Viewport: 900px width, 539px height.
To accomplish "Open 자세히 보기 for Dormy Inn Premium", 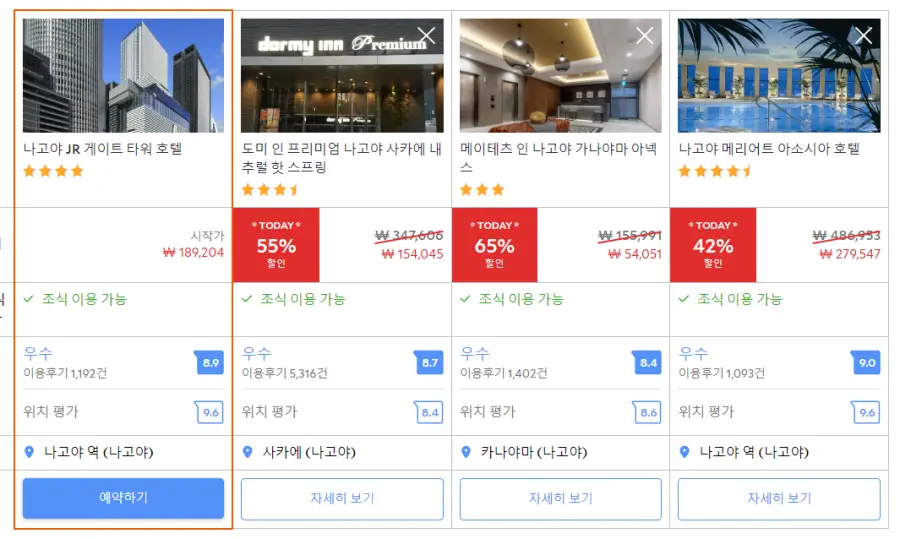I will pyautogui.click(x=342, y=499).
